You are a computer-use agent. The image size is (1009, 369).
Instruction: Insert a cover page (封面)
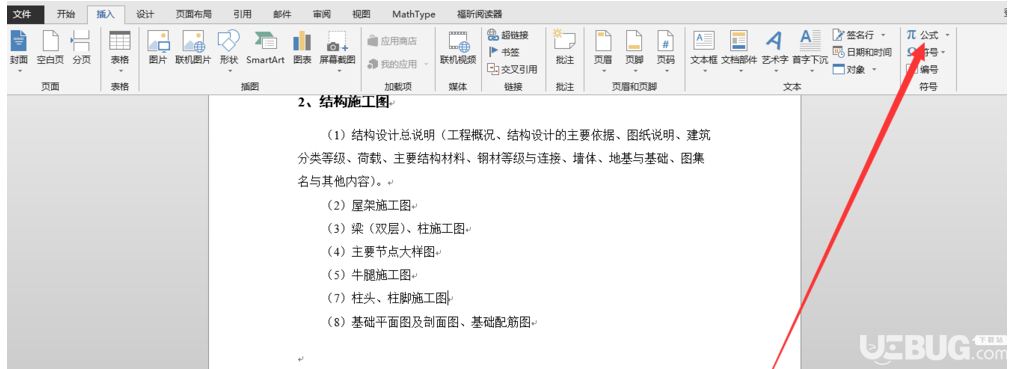(19, 50)
